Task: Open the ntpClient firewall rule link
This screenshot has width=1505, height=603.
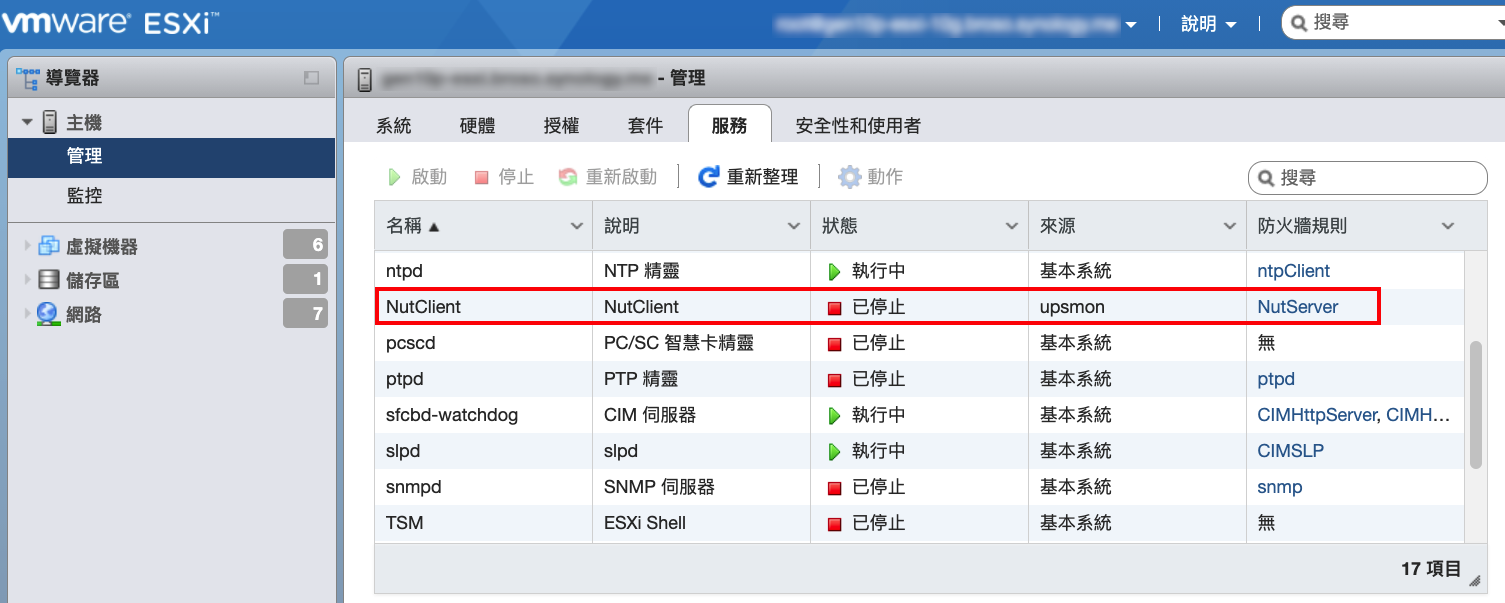Action: point(1294,271)
